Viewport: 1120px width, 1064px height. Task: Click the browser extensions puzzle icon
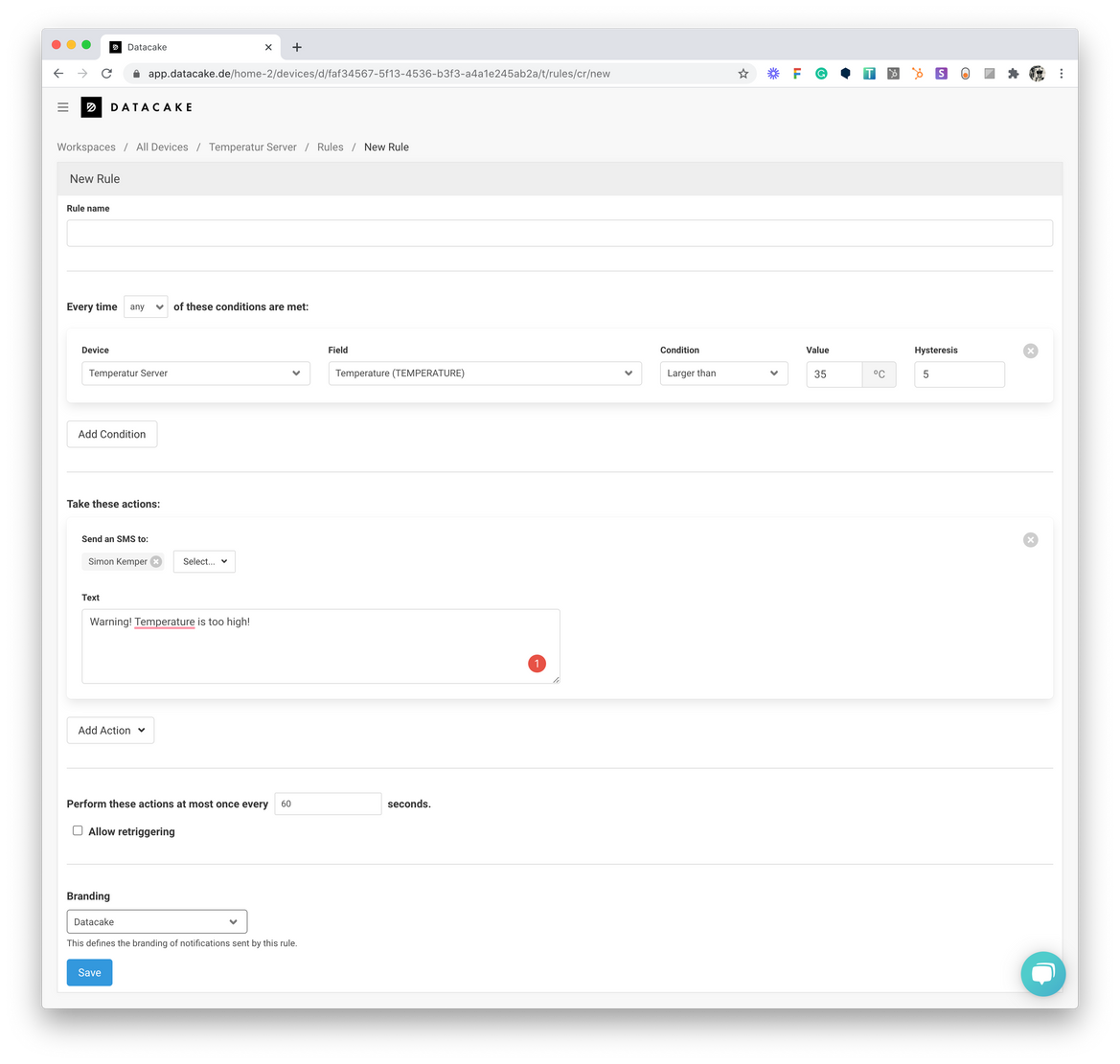coord(1013,73)
